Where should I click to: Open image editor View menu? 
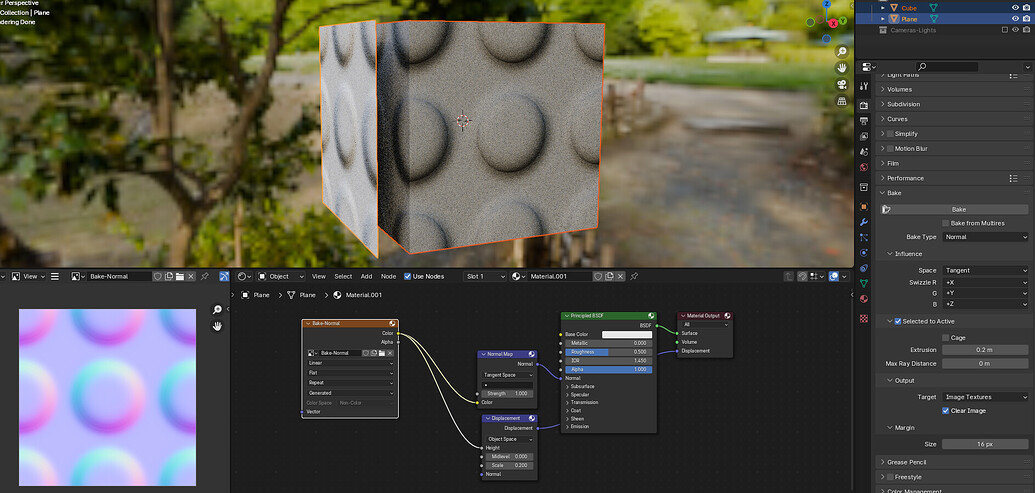click(27, 277)
